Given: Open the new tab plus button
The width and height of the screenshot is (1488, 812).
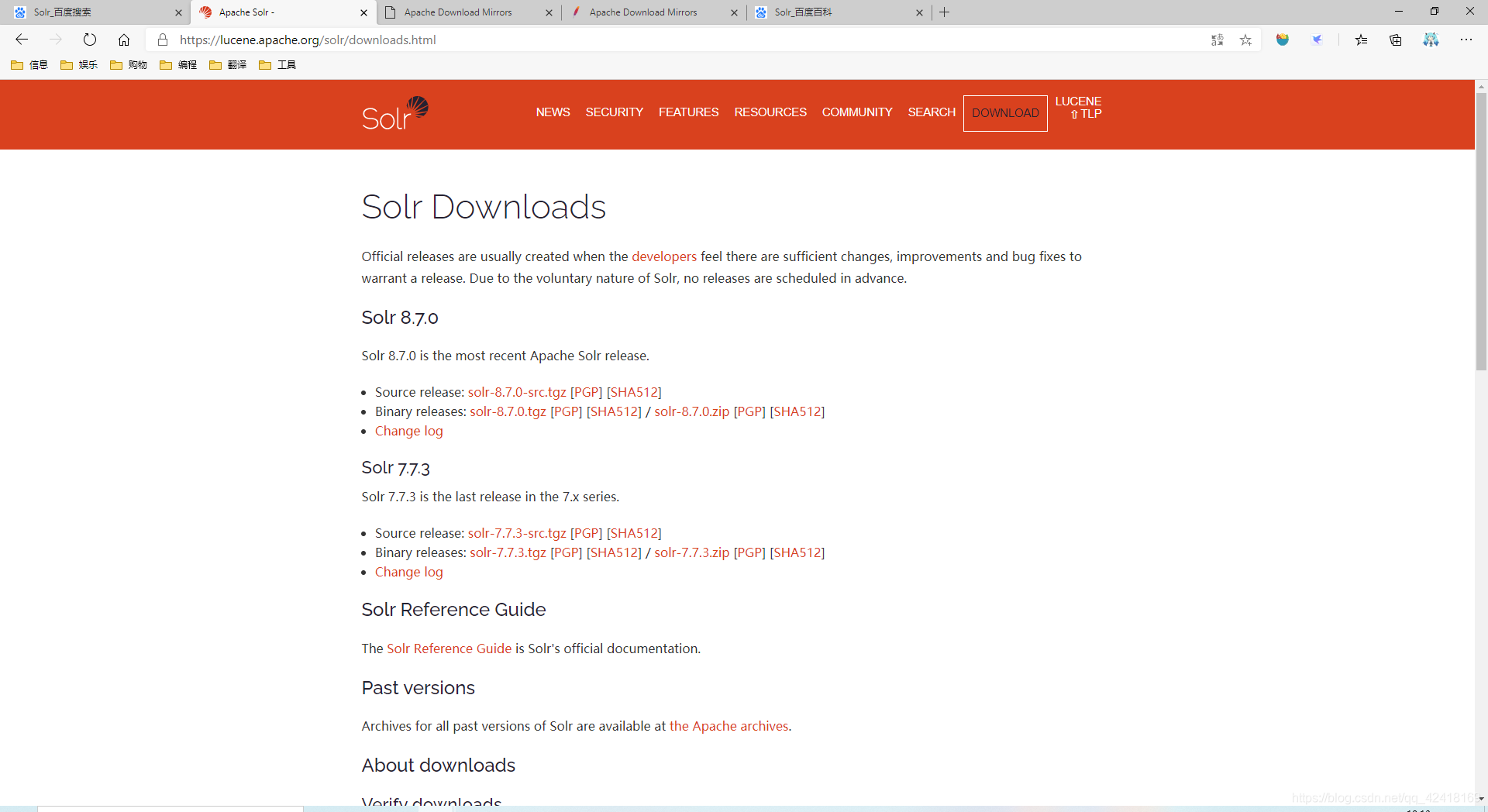Looking at the screenshot, I should tap(944, 12).
